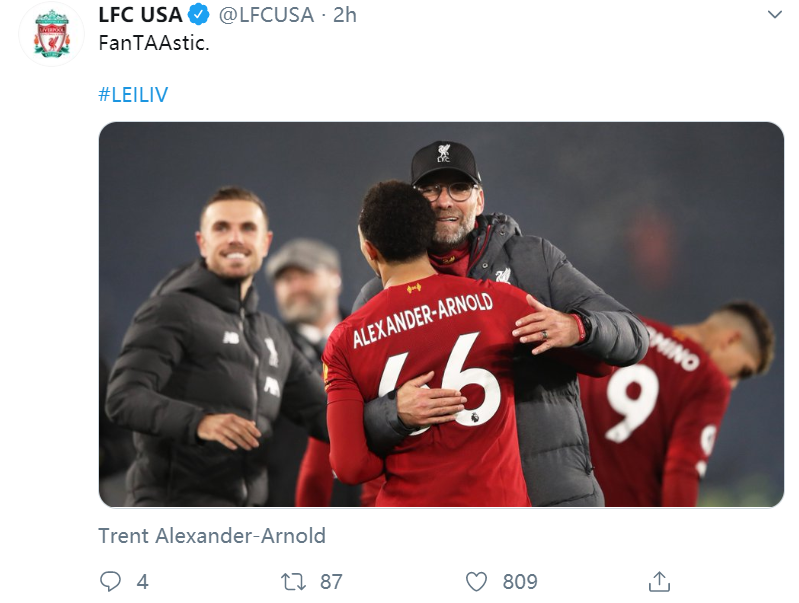Viewport: 799px width, 603px height.
Task: Click the black LFC cap in the photo
Action: point(445,161)
